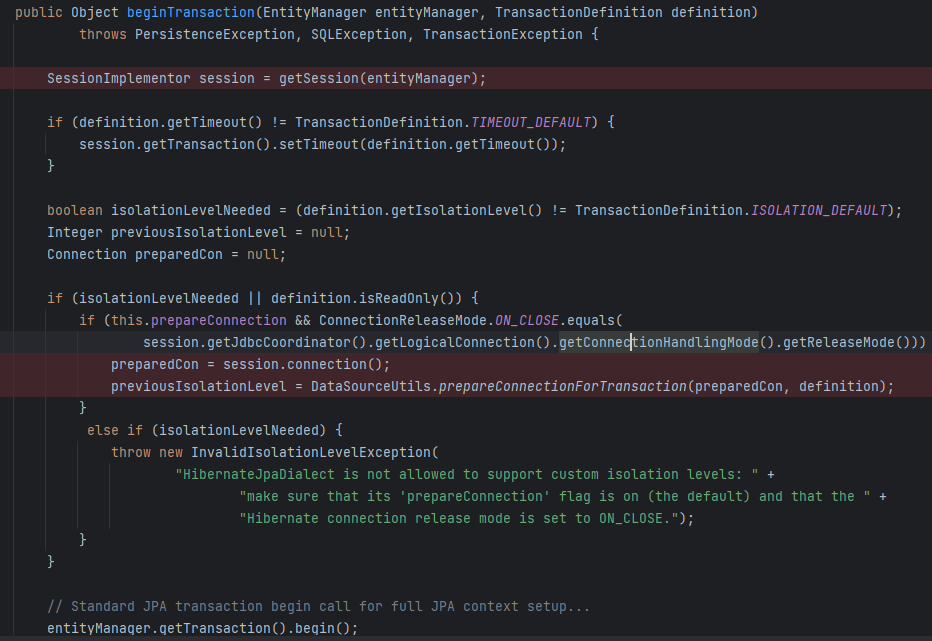Click highlighted getConnectionHandlingMode call
Image resolution: width=932 pixels, height=641 pixels.
(659, 343)
